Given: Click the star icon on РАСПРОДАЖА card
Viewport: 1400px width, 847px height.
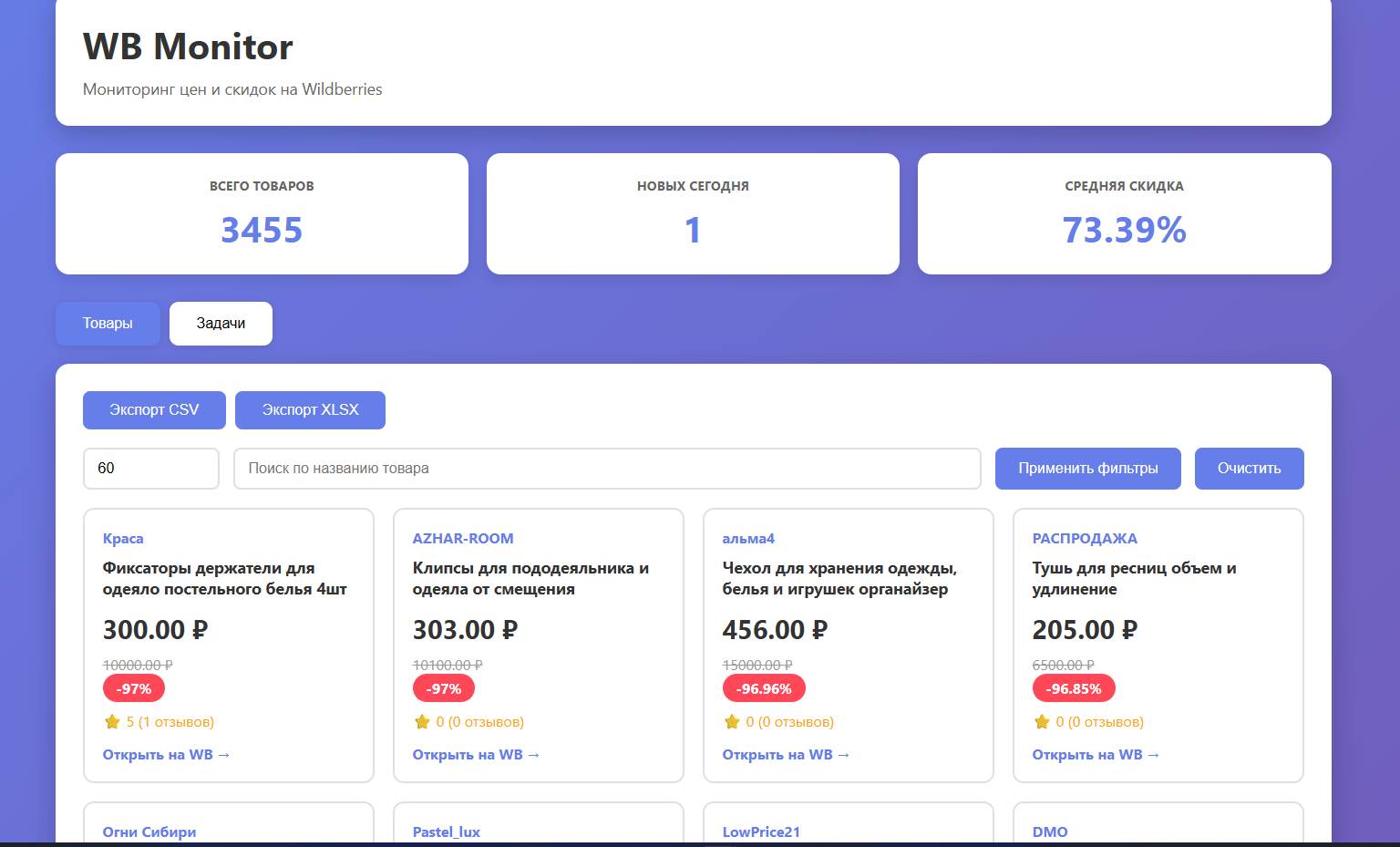Looking at the screenshot, I should 1042,722.
